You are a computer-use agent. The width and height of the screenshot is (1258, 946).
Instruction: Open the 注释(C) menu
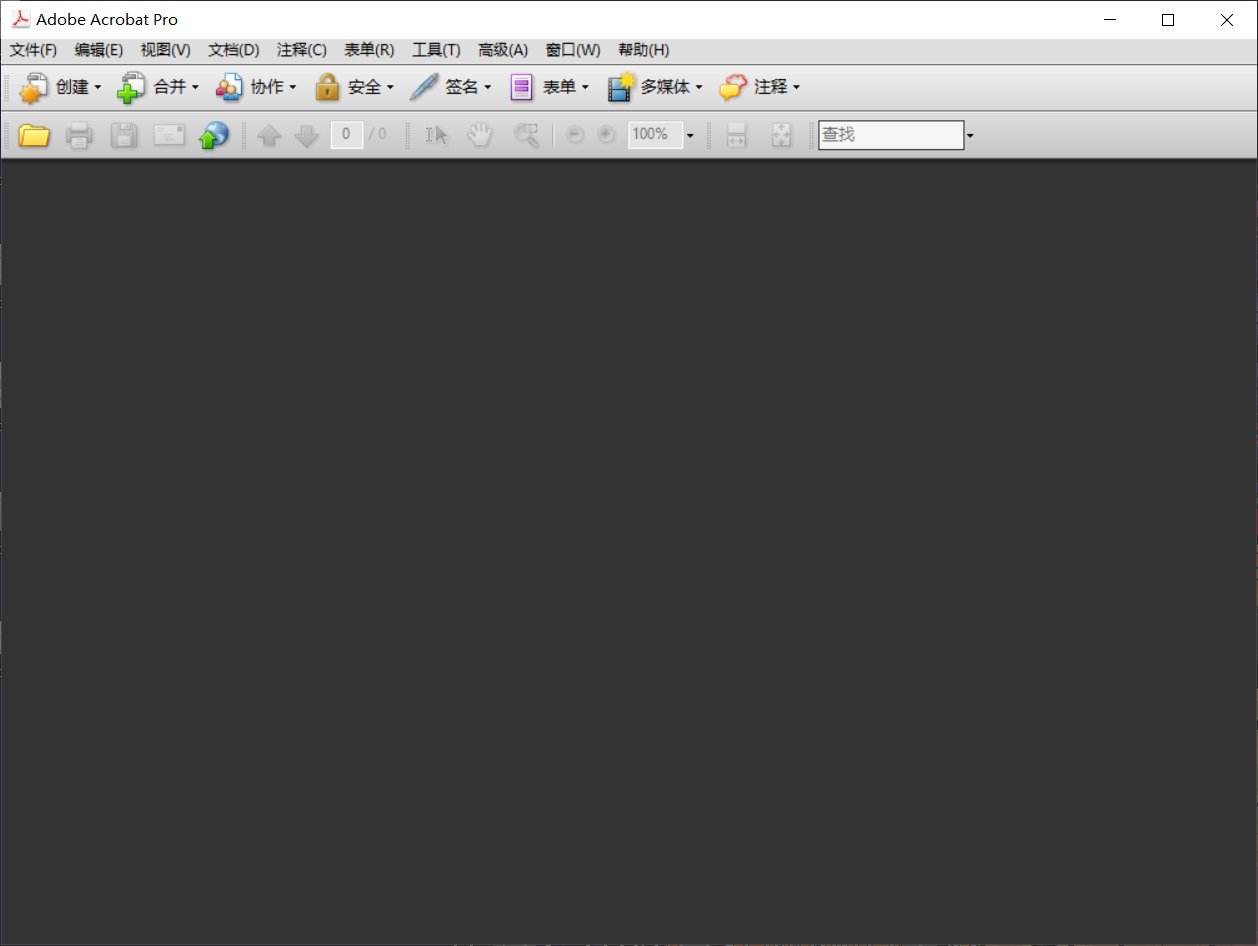[302, 50]
